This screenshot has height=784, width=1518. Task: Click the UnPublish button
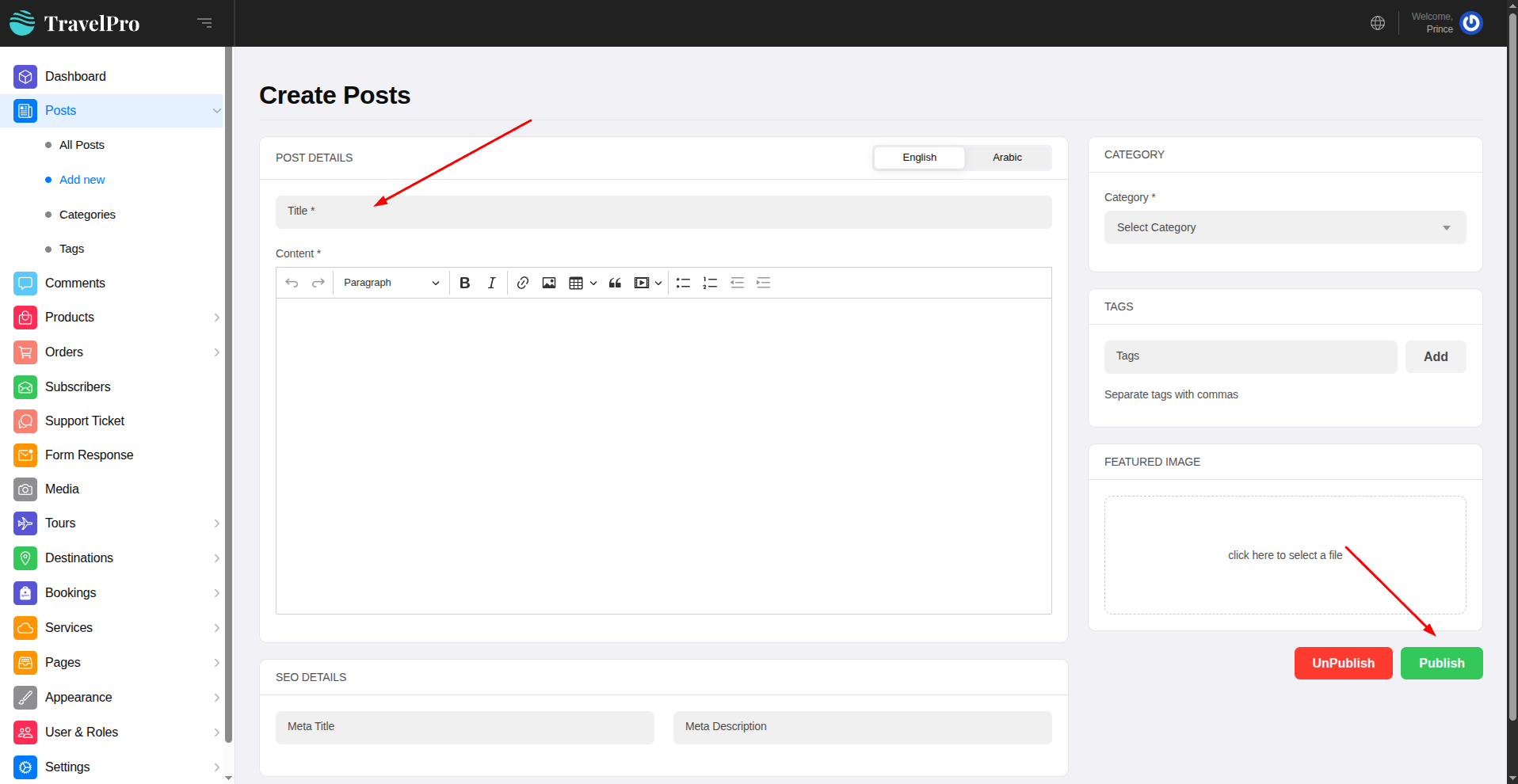[1343, 664]
